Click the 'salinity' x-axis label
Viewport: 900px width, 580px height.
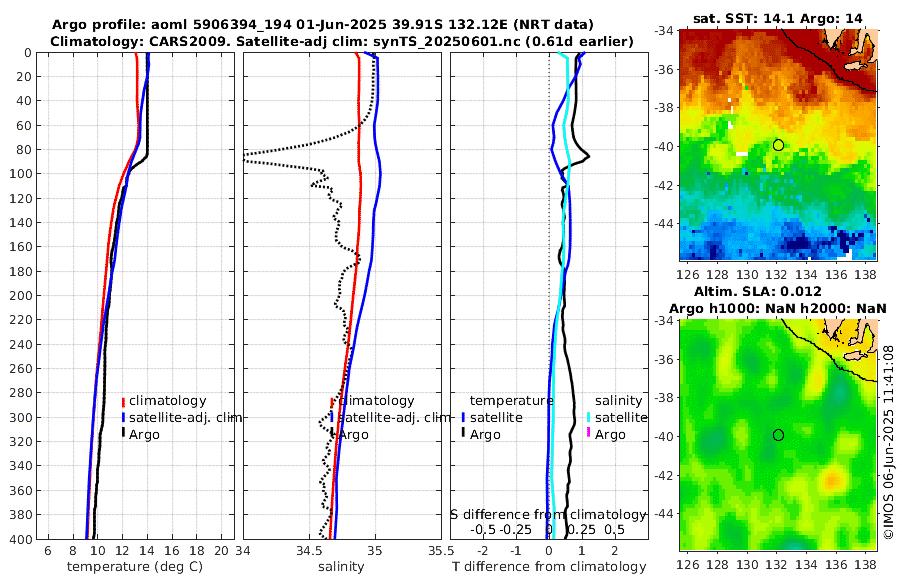click(x=342, y=567)
